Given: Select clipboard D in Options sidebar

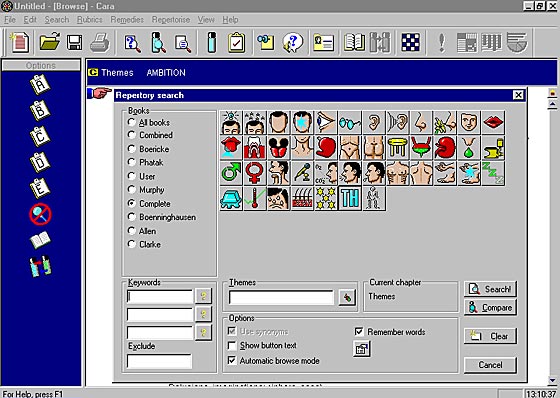Looking at the screenshot, I should [40, 162].
